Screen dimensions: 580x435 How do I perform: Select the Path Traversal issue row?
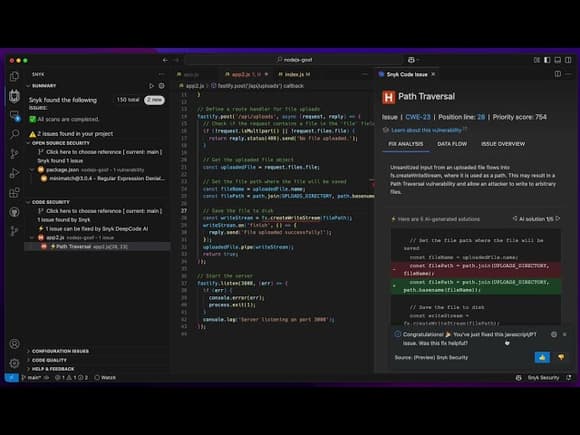(97, 246)
